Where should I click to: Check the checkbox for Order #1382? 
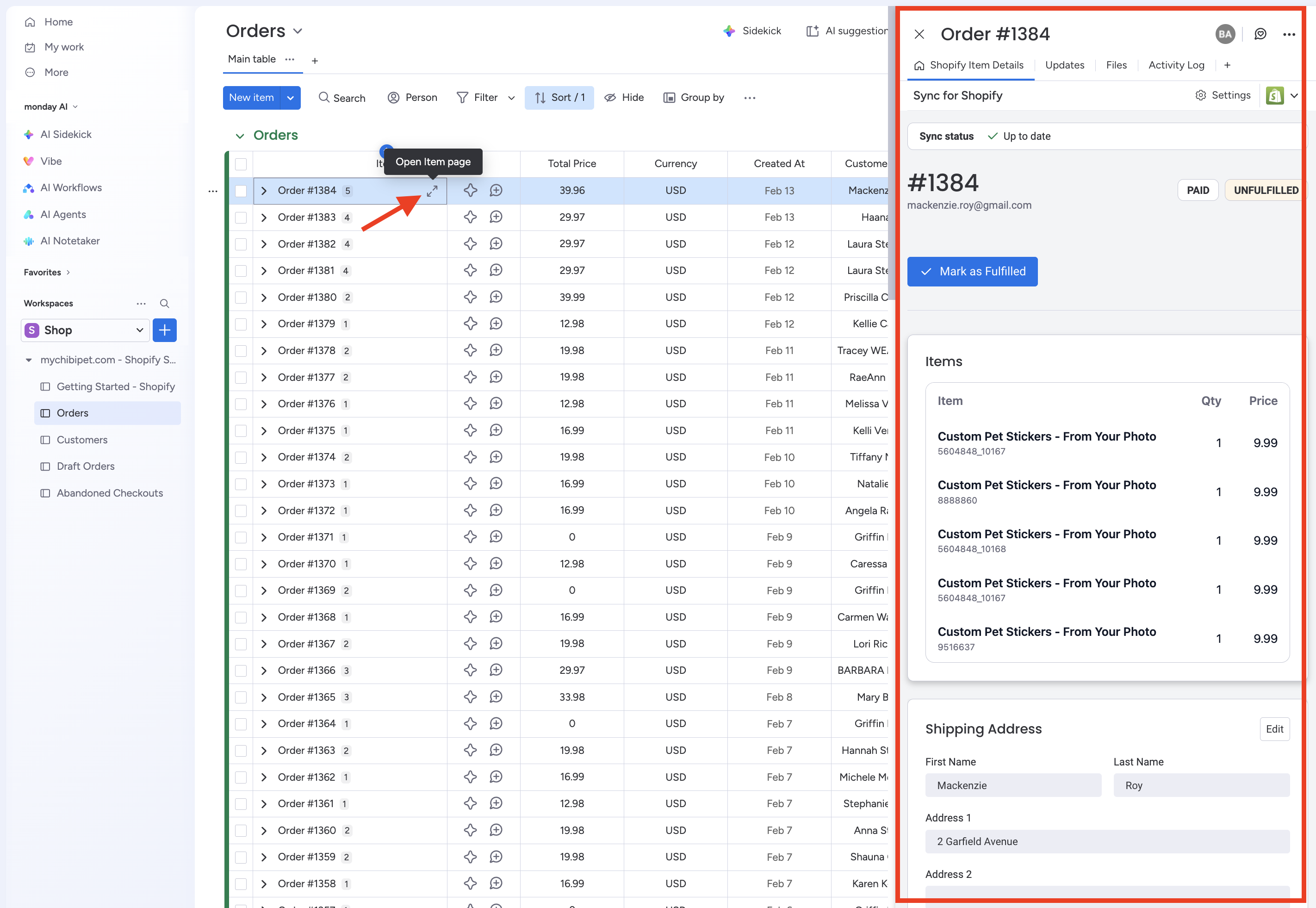tap(241, 244)
